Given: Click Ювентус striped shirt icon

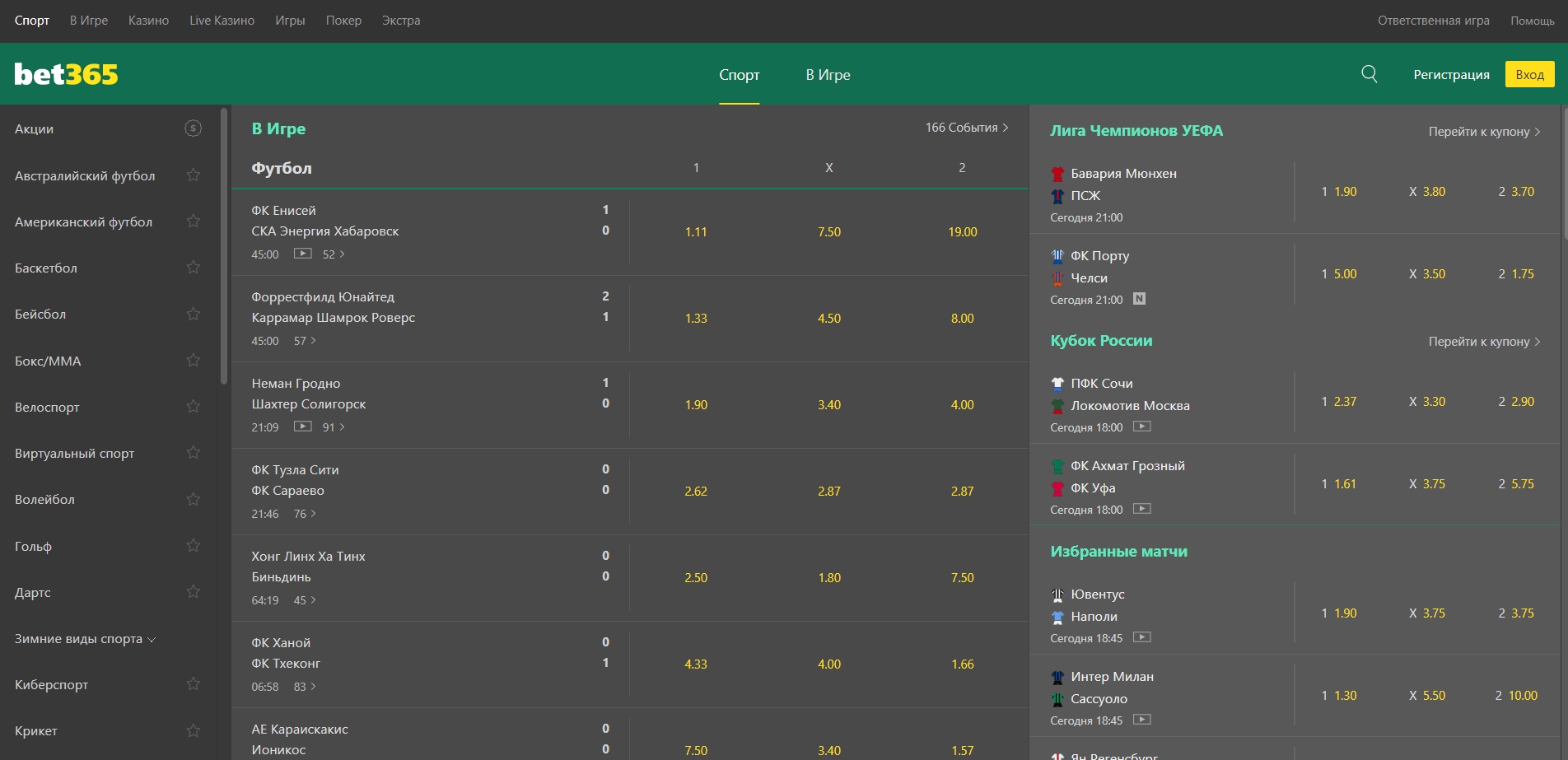Looking at the screenshot, I should click(1057, 594).
